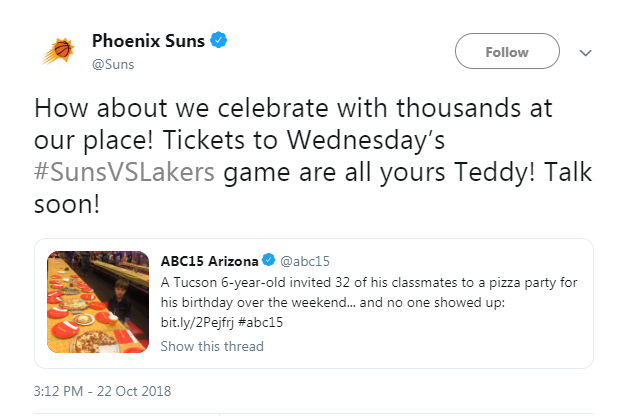Screen dimensions: 631x416
Task: Click the @Suns handle
Action: point(113,64)
